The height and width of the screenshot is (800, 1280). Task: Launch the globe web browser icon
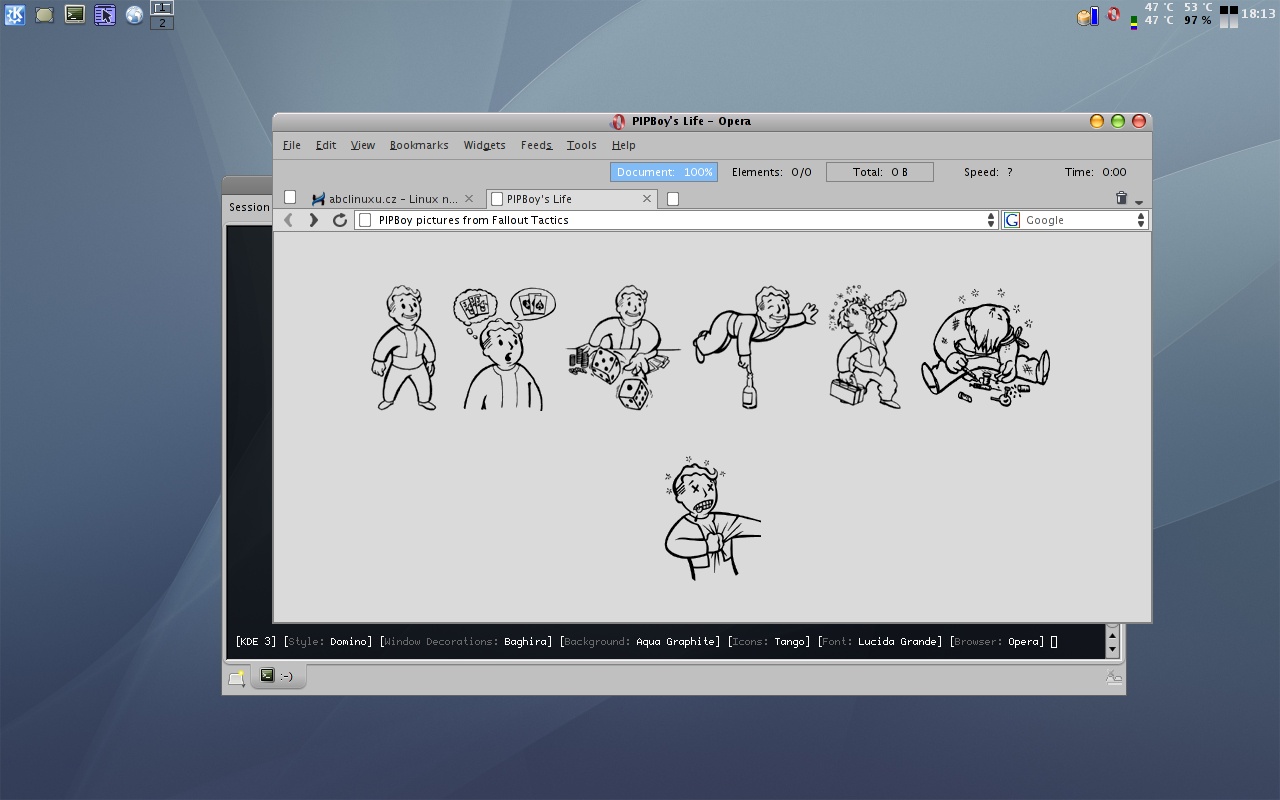tap(134, 15)
